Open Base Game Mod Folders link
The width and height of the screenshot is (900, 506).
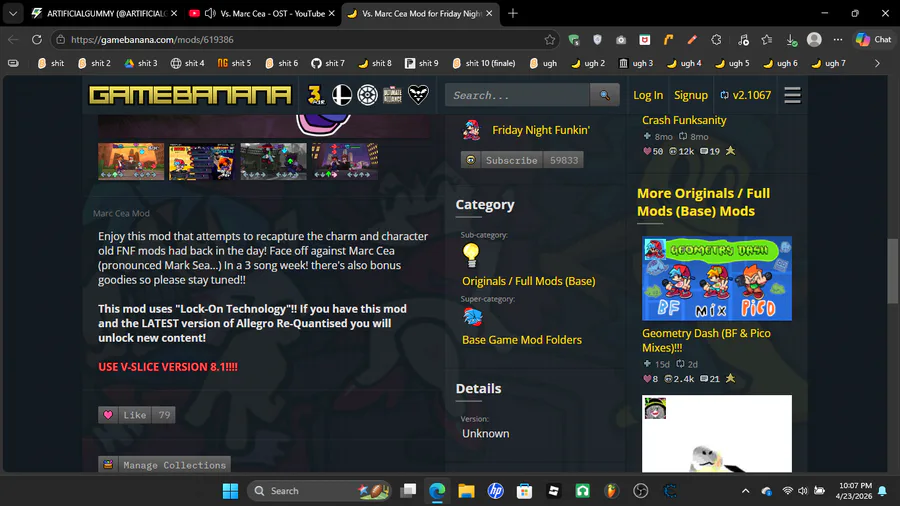(x=522, y=340)
